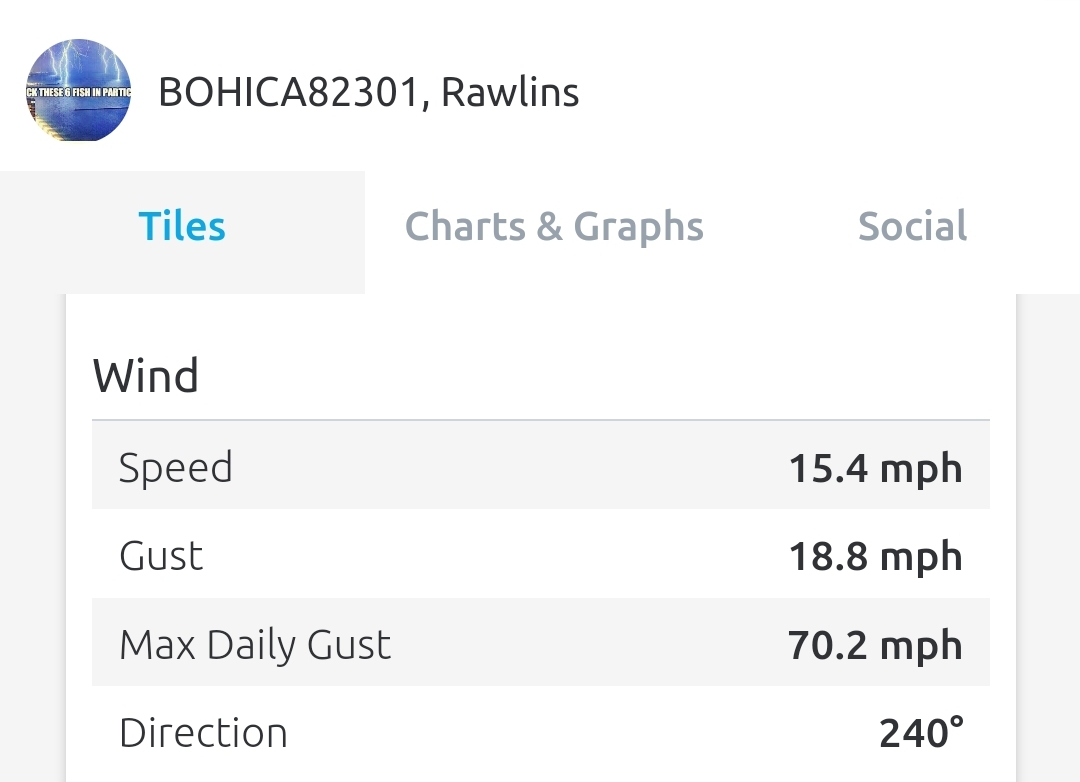The height and width of the screenshot is (782, 1080).
Task: Switch to the Charts & Graphs tab
Action: pyautogui.click(x=554, y=227)
